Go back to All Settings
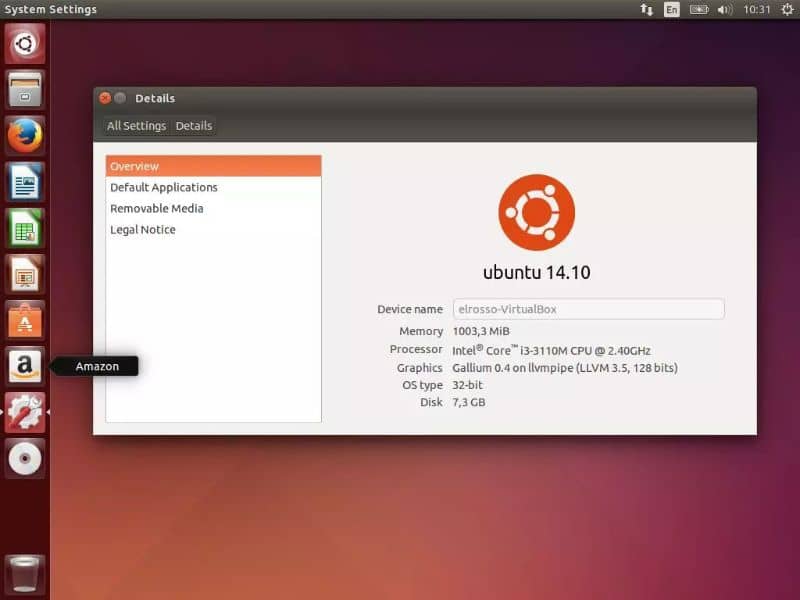Screen dimensions: 800x600 click(x=136, y=126)
